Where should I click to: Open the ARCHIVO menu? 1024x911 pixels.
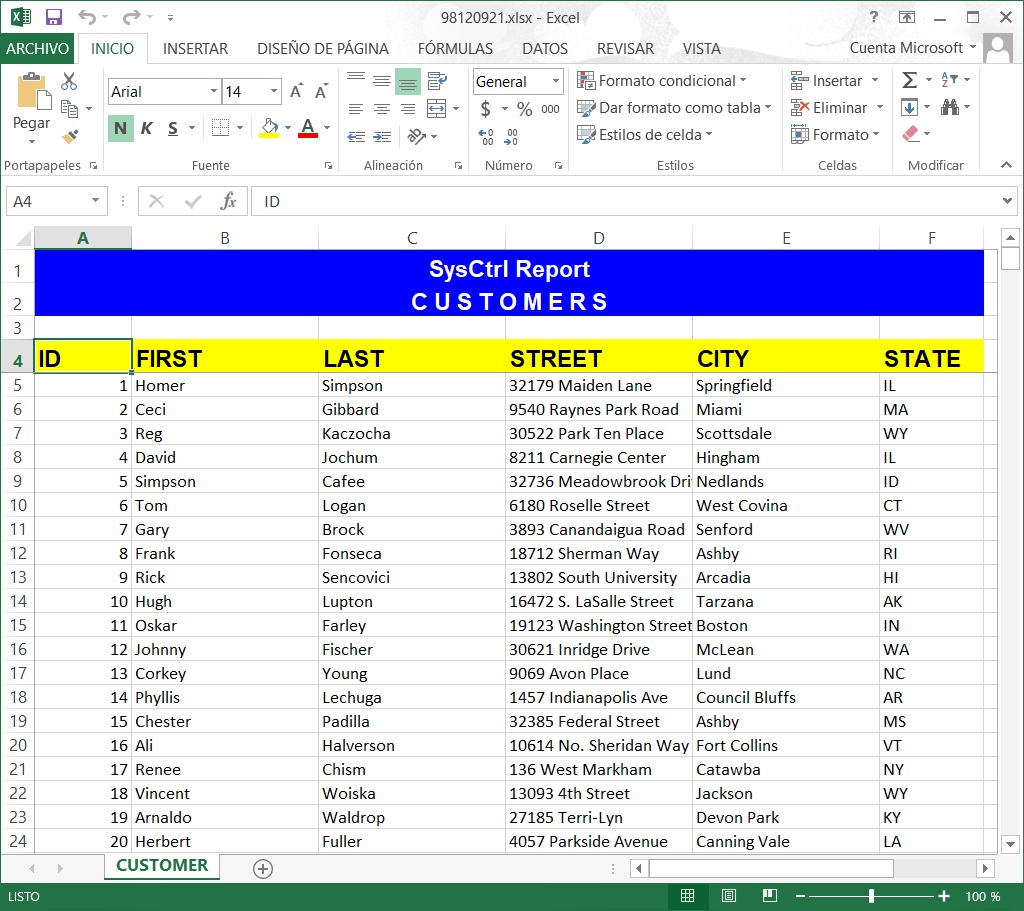(37, 49)
